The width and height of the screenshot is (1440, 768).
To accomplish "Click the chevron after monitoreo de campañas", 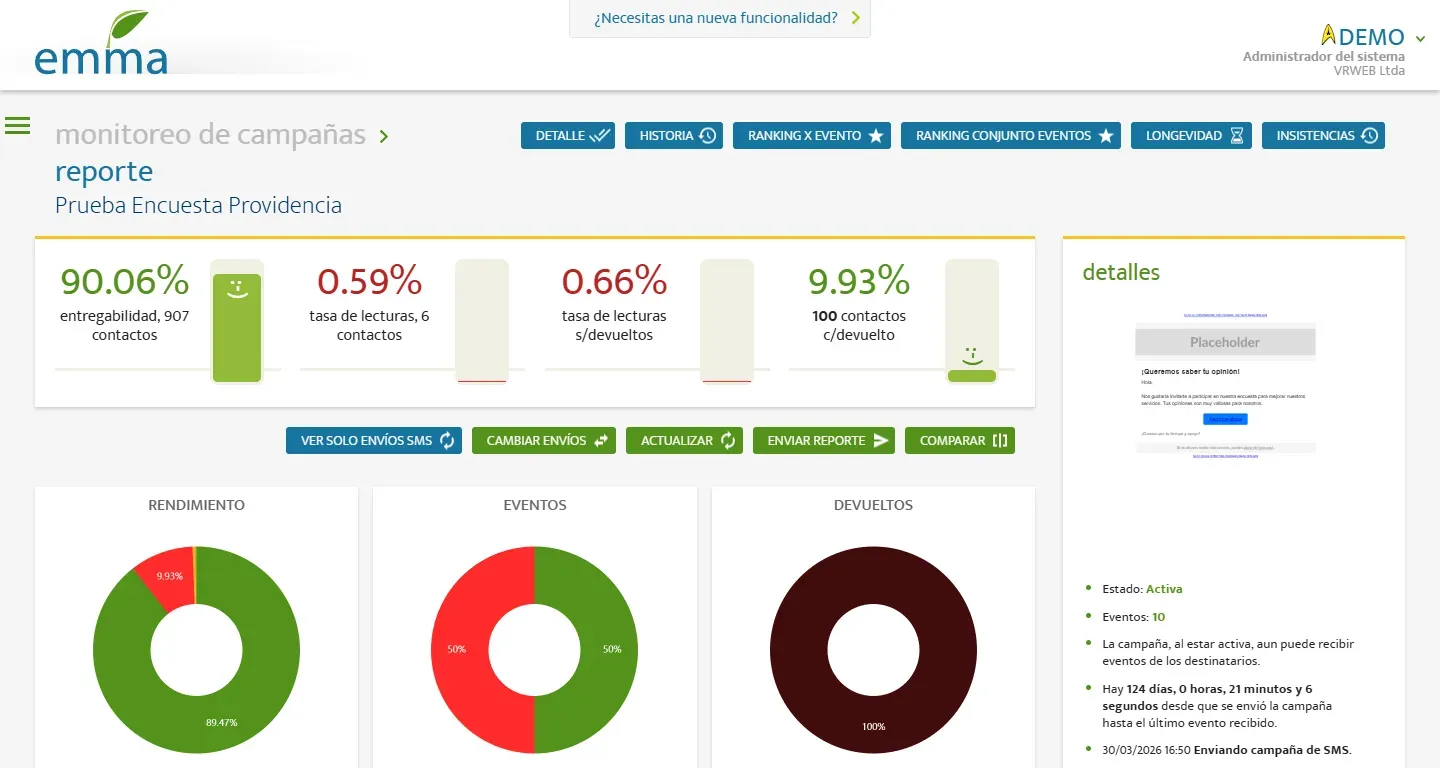I will (384, 136).
